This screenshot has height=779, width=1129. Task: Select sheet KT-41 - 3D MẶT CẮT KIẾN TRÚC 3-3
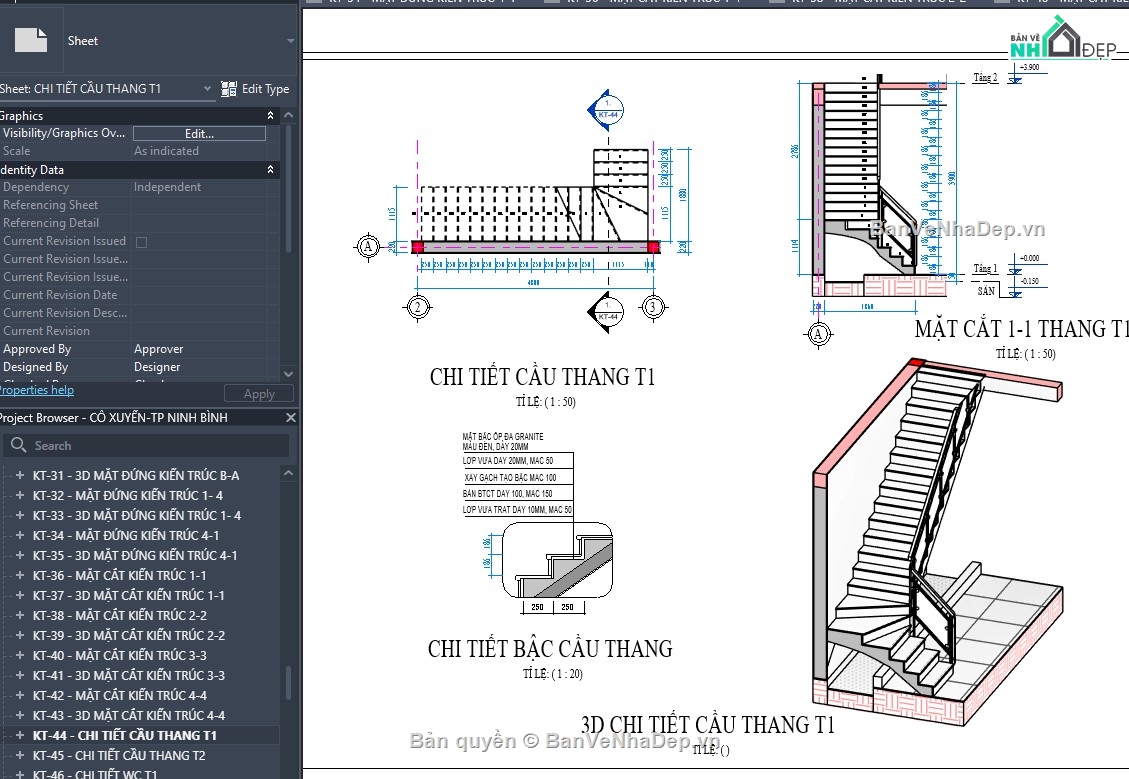(x=128, y=675)
